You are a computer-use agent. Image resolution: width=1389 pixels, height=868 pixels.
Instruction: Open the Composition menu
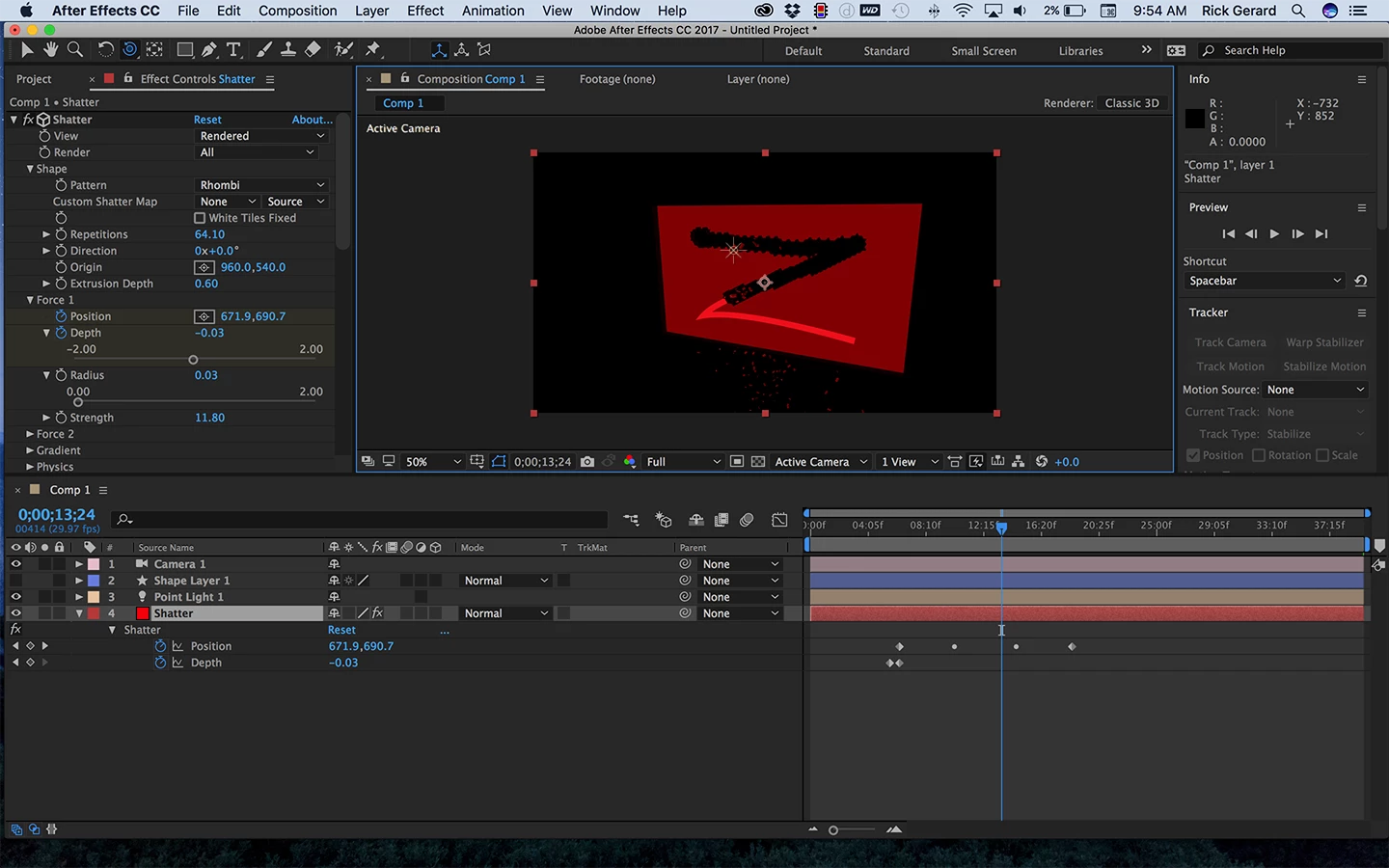pos(297,11)
